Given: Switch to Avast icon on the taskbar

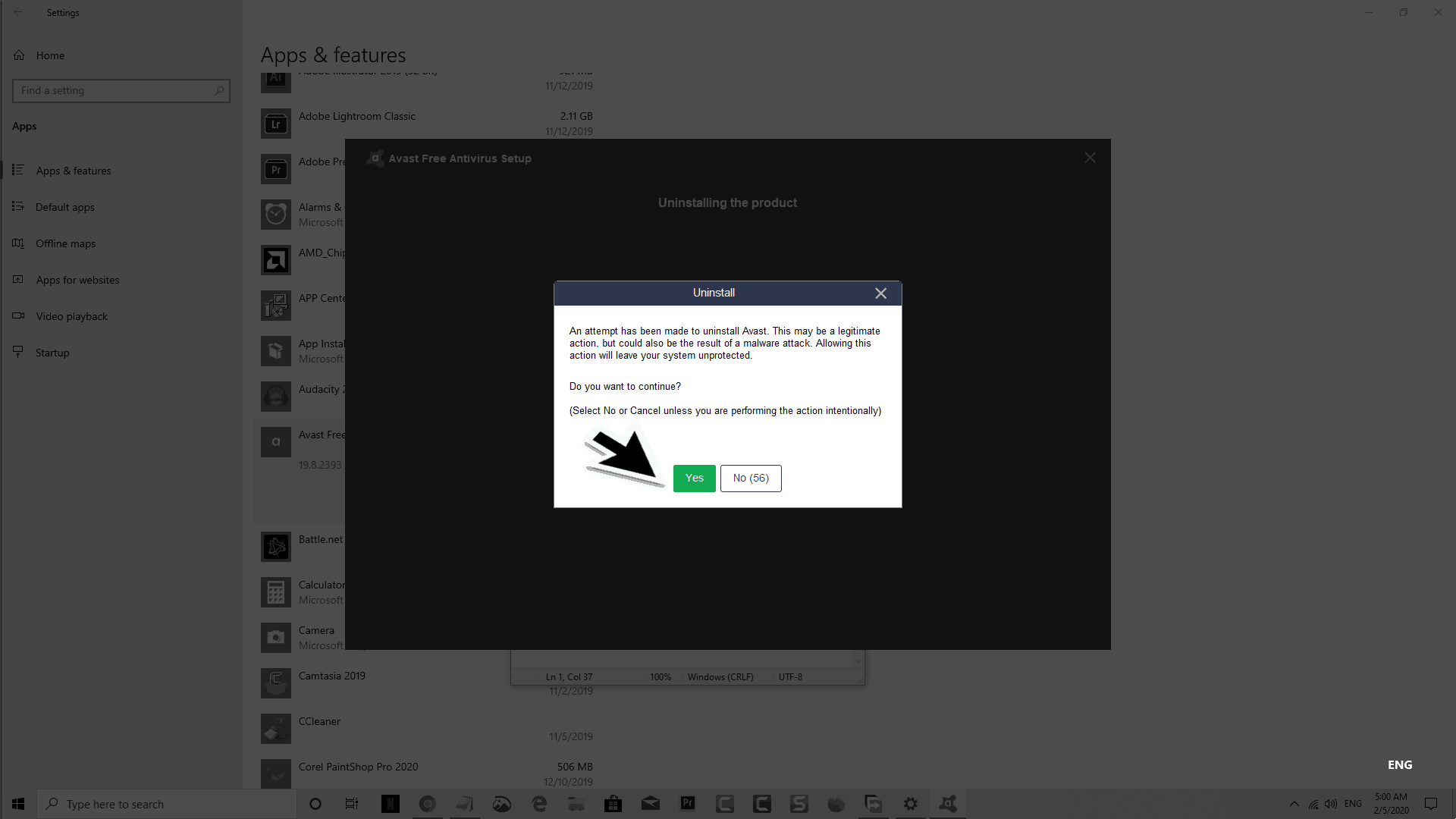Looking at the screenshot, I should click(948, 804).
